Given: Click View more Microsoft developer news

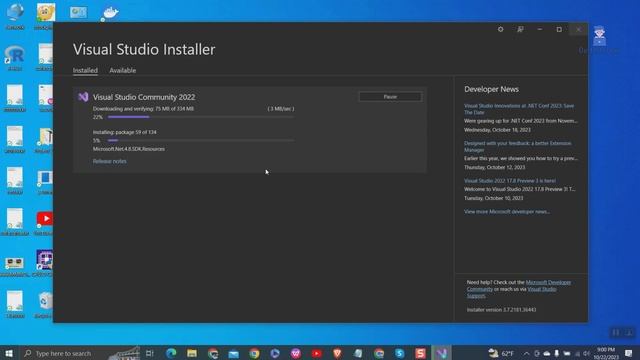Looking at the screenshot, I should tap(507, 211).
